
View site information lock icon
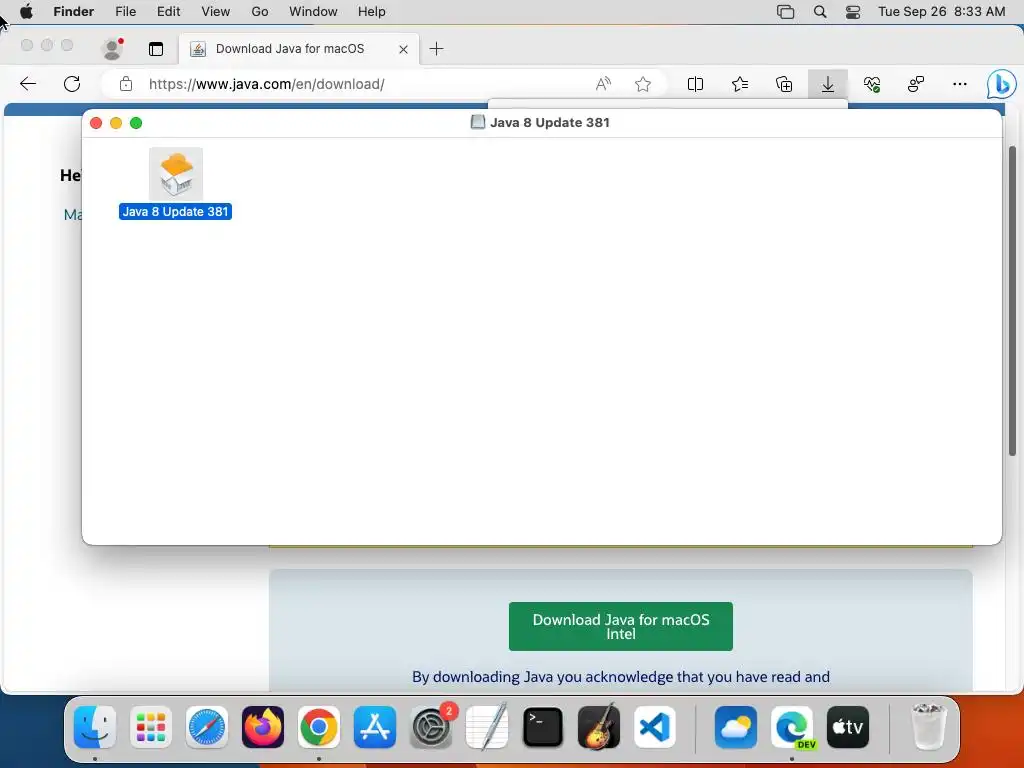pos(126,84)
